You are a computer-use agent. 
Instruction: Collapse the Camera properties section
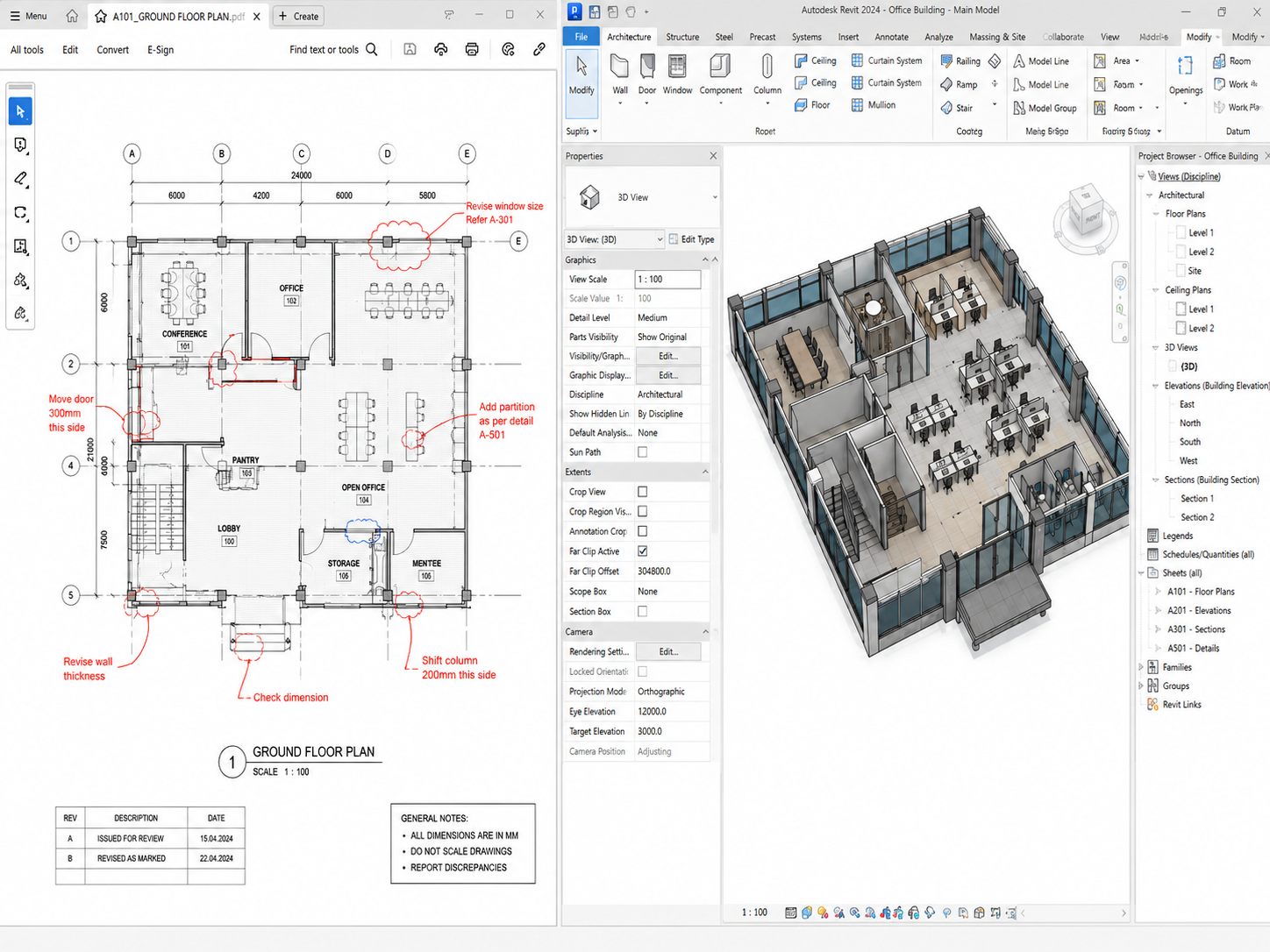705,632
